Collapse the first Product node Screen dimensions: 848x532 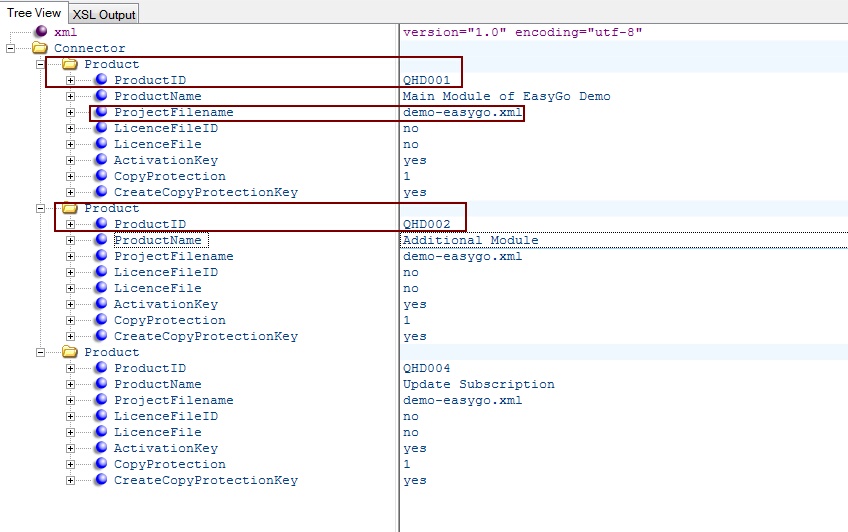[41, 64]
